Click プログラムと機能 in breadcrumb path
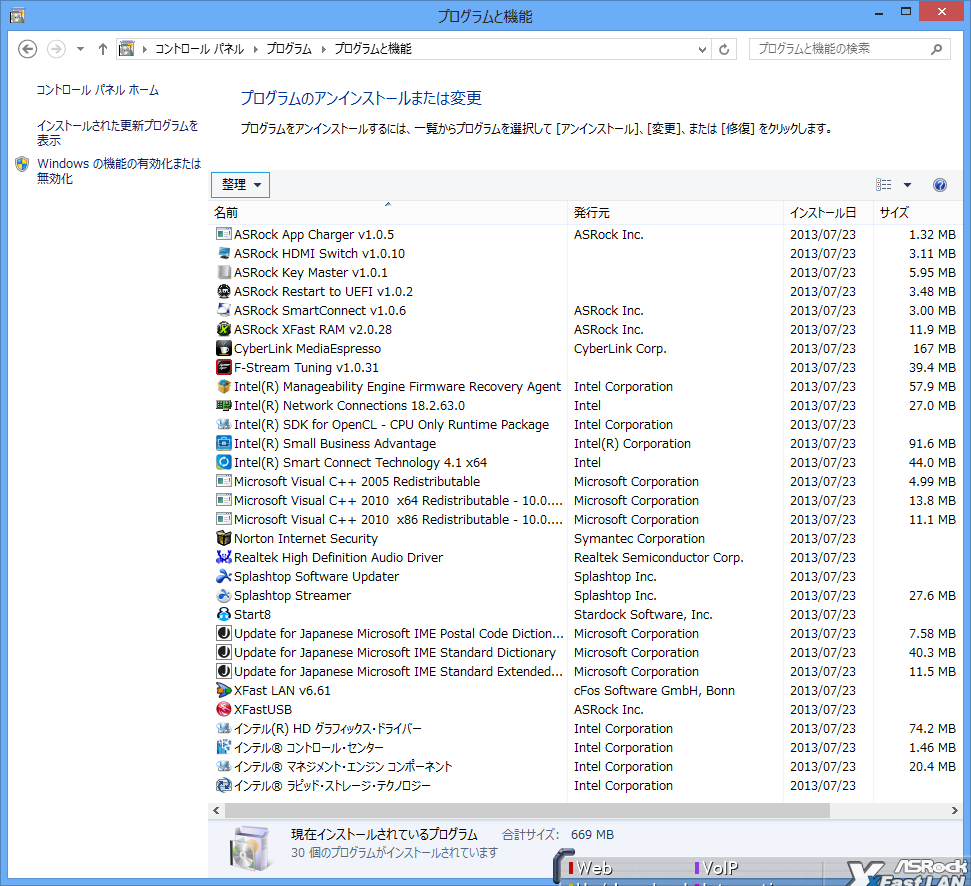The width and height of the screenshot is (971, 886). pyautogui.click(x=373, y=49)
